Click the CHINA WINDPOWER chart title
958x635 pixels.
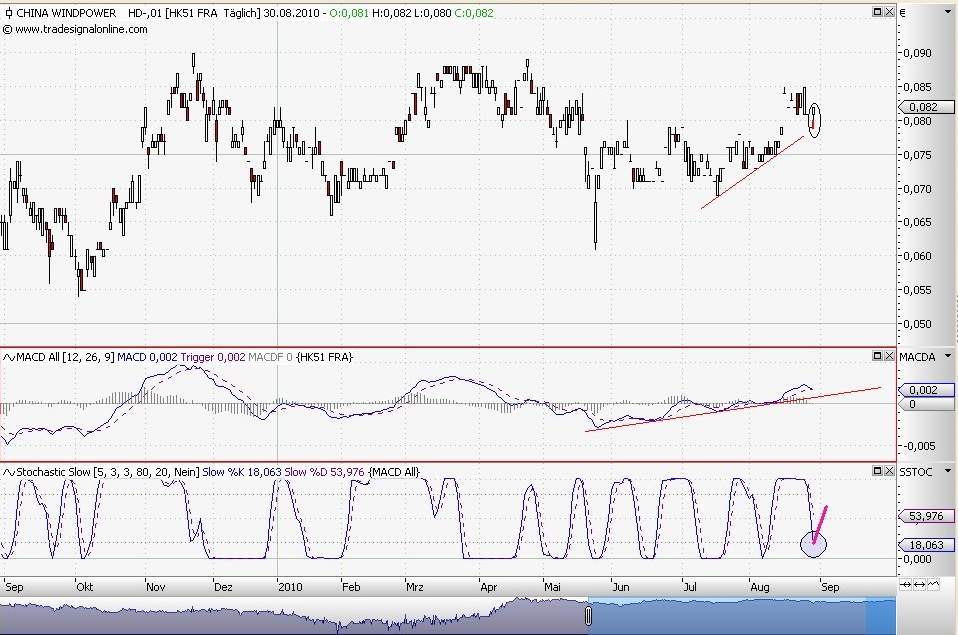tap(66, 13)
